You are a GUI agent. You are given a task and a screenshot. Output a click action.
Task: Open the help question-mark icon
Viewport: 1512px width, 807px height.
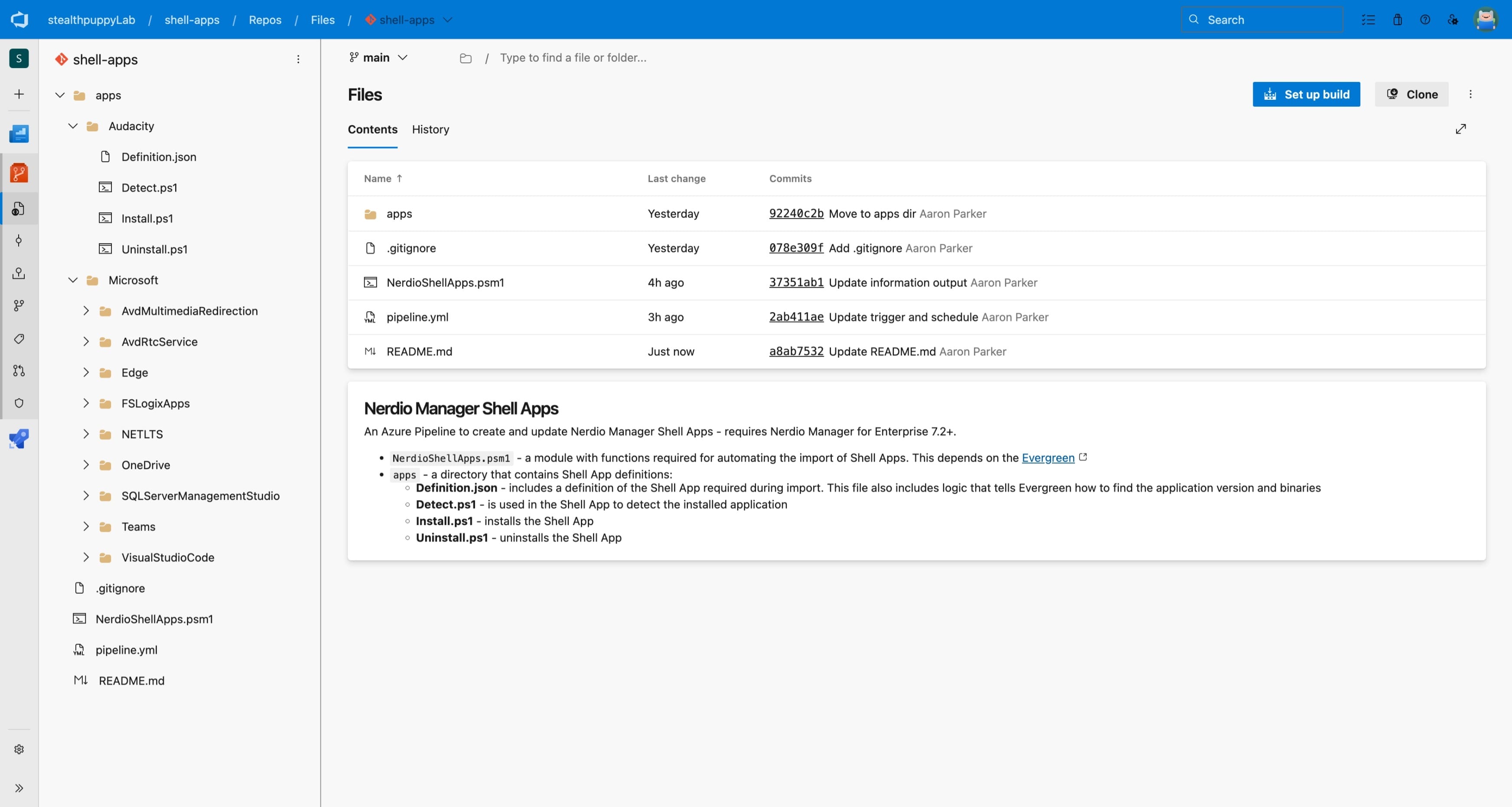point(1425,20)
